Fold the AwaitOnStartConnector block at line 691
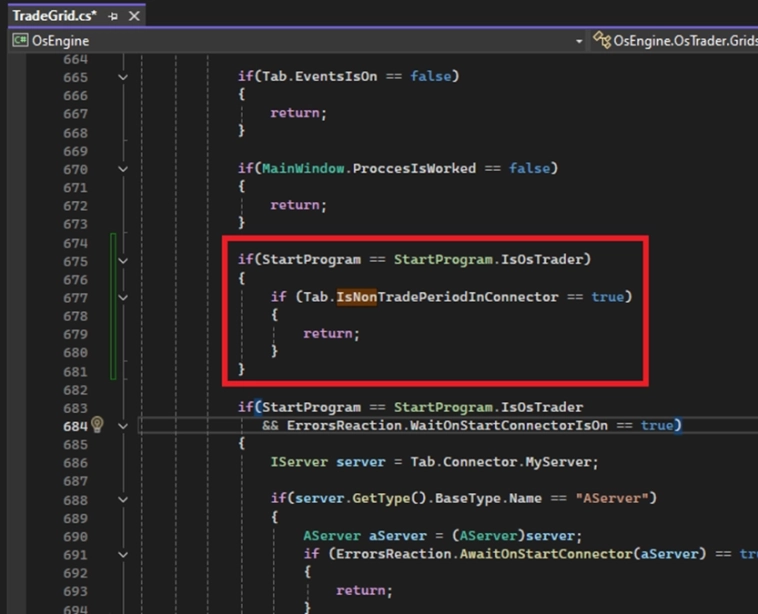This screenshot has height=614, width=758. pos(123,554)
